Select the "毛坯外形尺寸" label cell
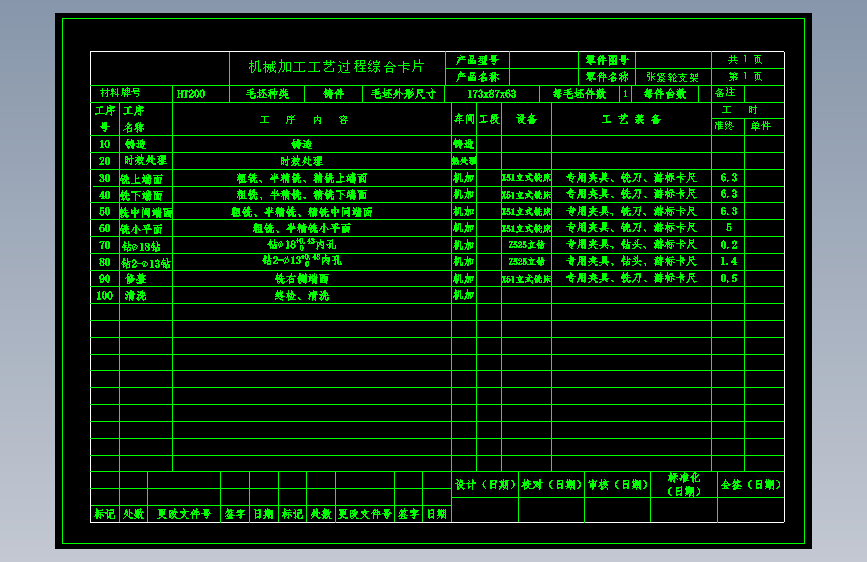The image size is (867, 562). pyautogui.click(x=403, y=94)
